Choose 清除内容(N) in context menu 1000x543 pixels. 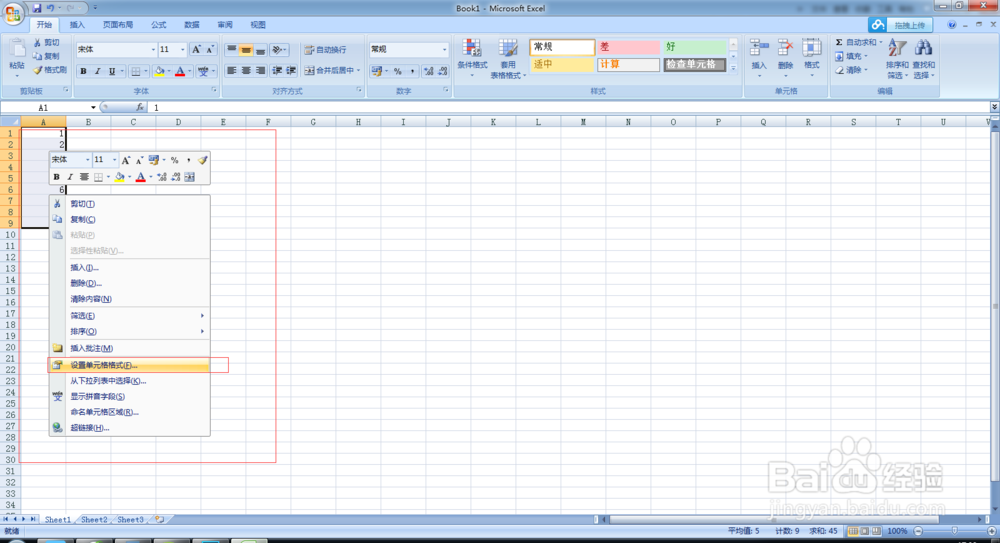pyautogui.click(x=129, y=299)
